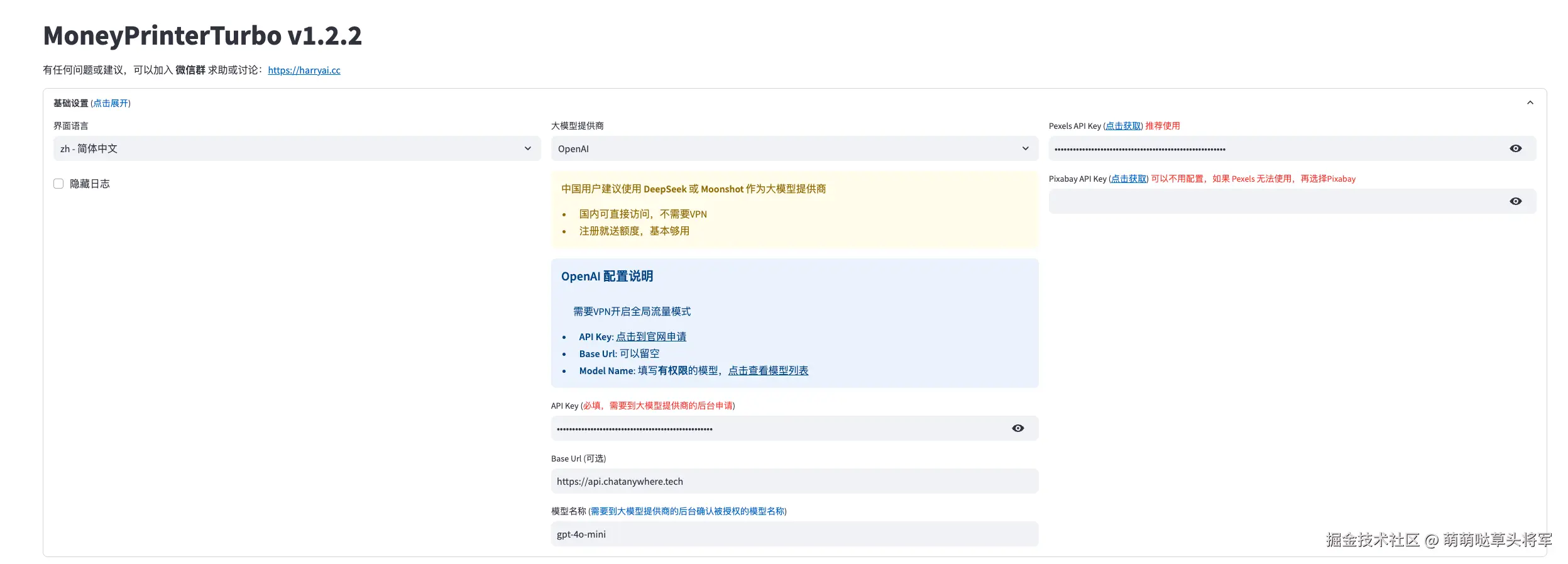Open the 大模型提供商 OpenAI dropdown
Viewport: 1568px width, 564px height.
pos(794,148)
